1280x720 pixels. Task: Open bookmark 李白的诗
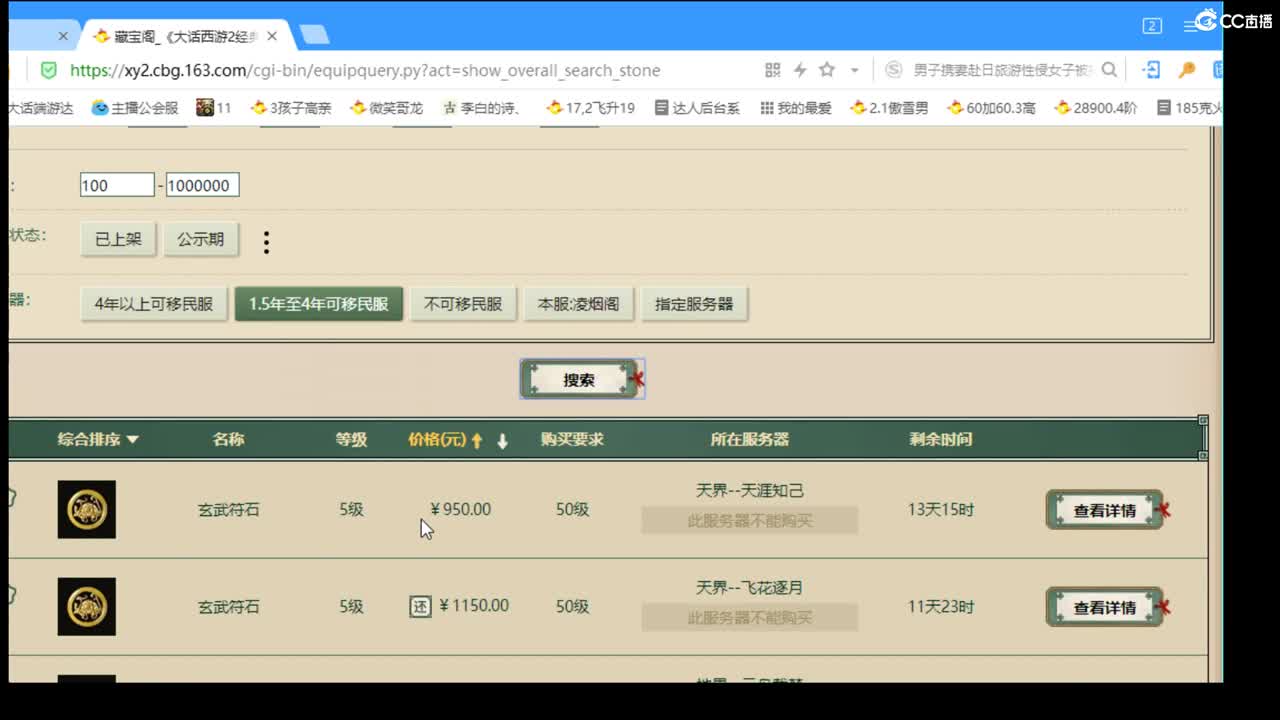(482, 108)
